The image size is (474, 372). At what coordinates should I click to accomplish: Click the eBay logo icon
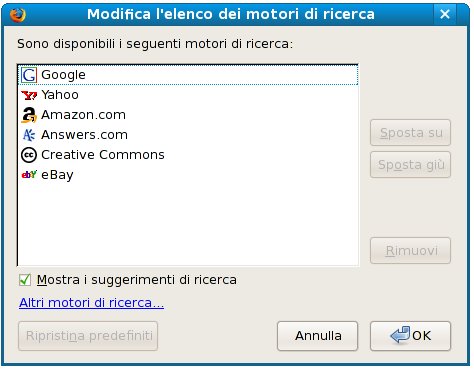click(x=29, y=174)
